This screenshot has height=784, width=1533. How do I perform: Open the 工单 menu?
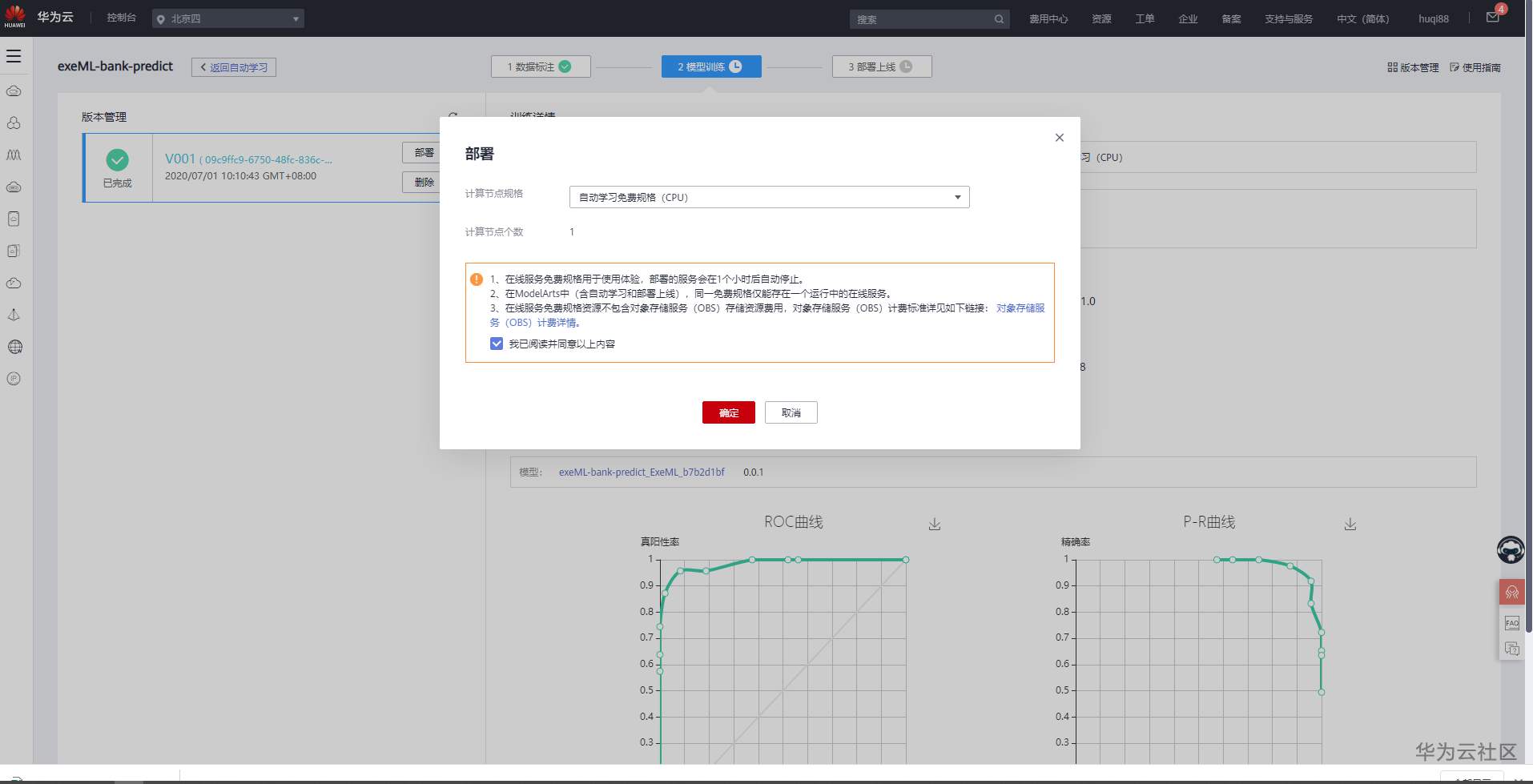coord(1145,19)
